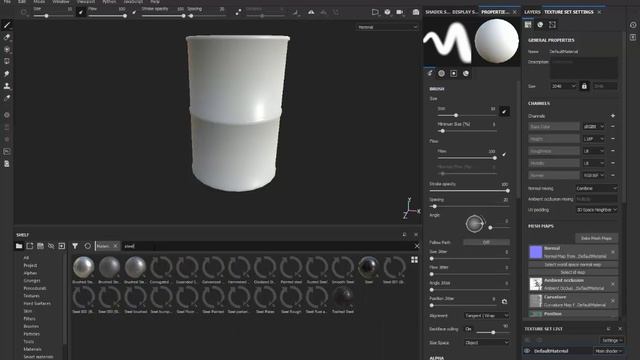Screen dimensions: 640x360
Task: Open Roughness channel format dropdown
Action: pos(593,151)
